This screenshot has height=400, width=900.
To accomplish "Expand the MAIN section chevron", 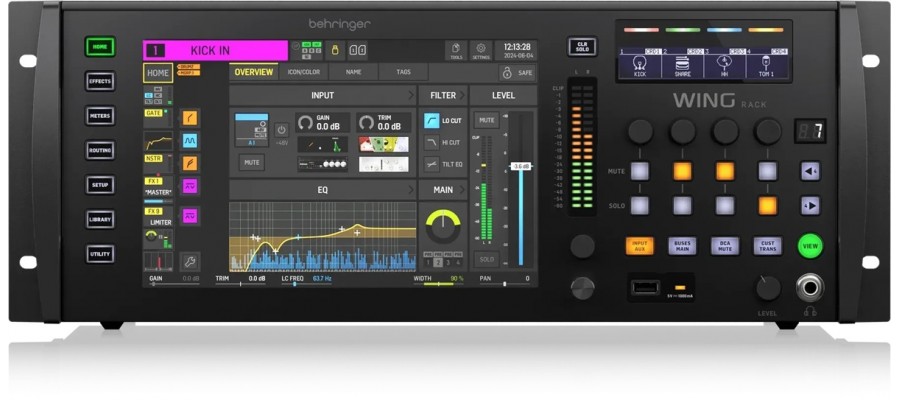I will 463,190.
